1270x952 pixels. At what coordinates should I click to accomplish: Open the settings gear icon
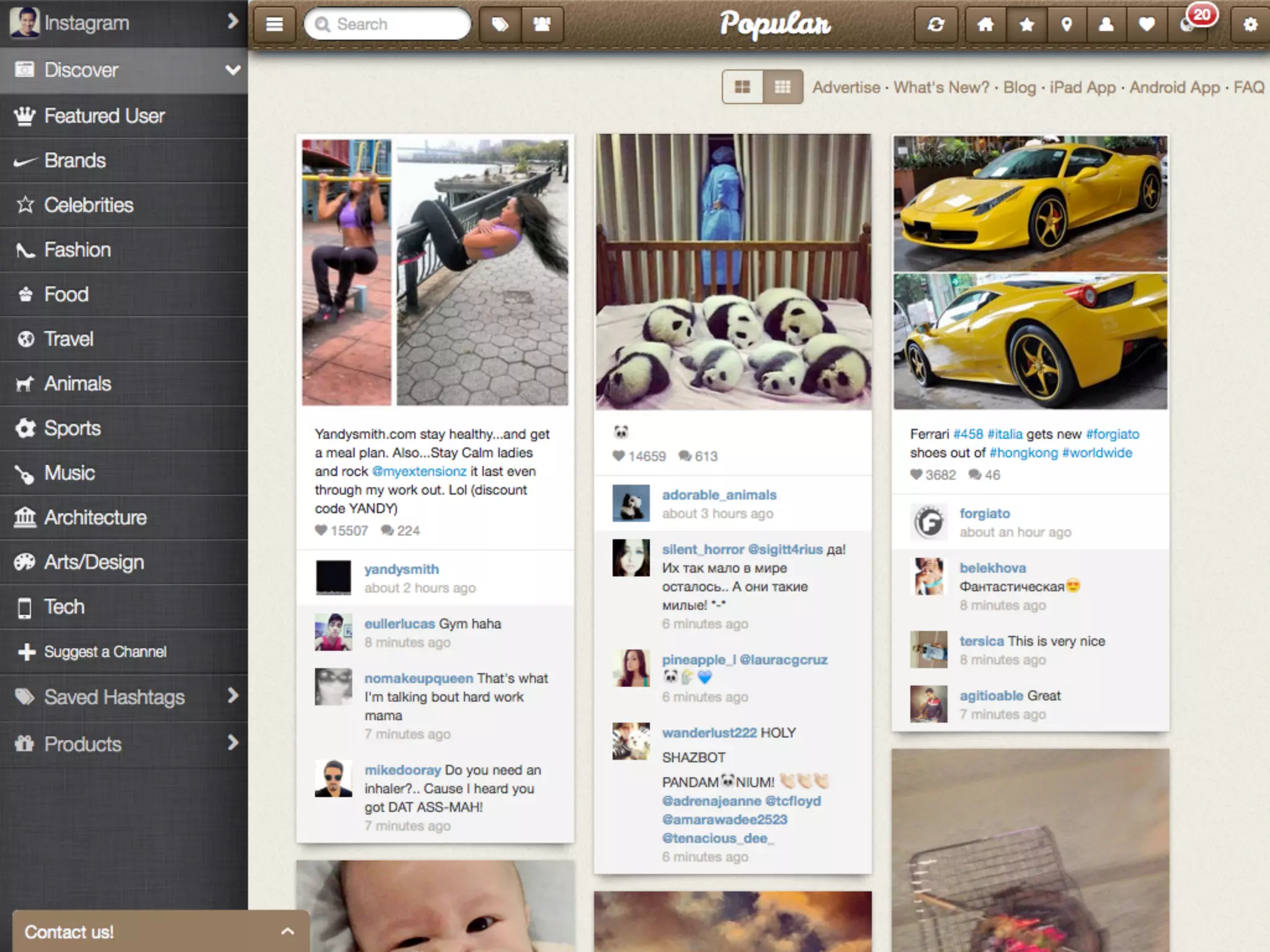(1250, 24)
